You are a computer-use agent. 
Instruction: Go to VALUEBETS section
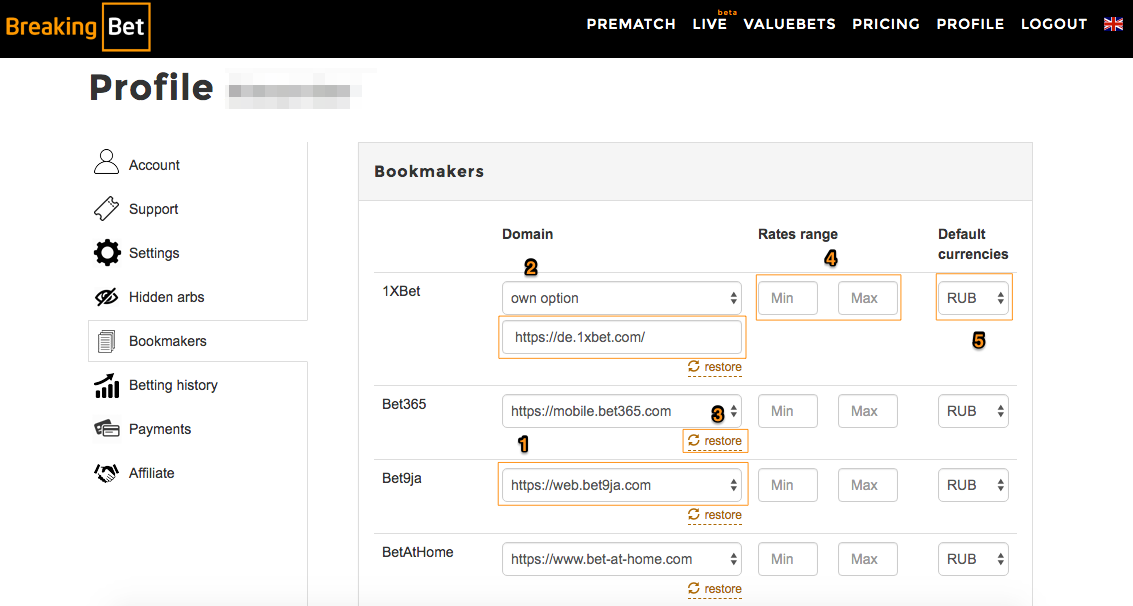789,25
